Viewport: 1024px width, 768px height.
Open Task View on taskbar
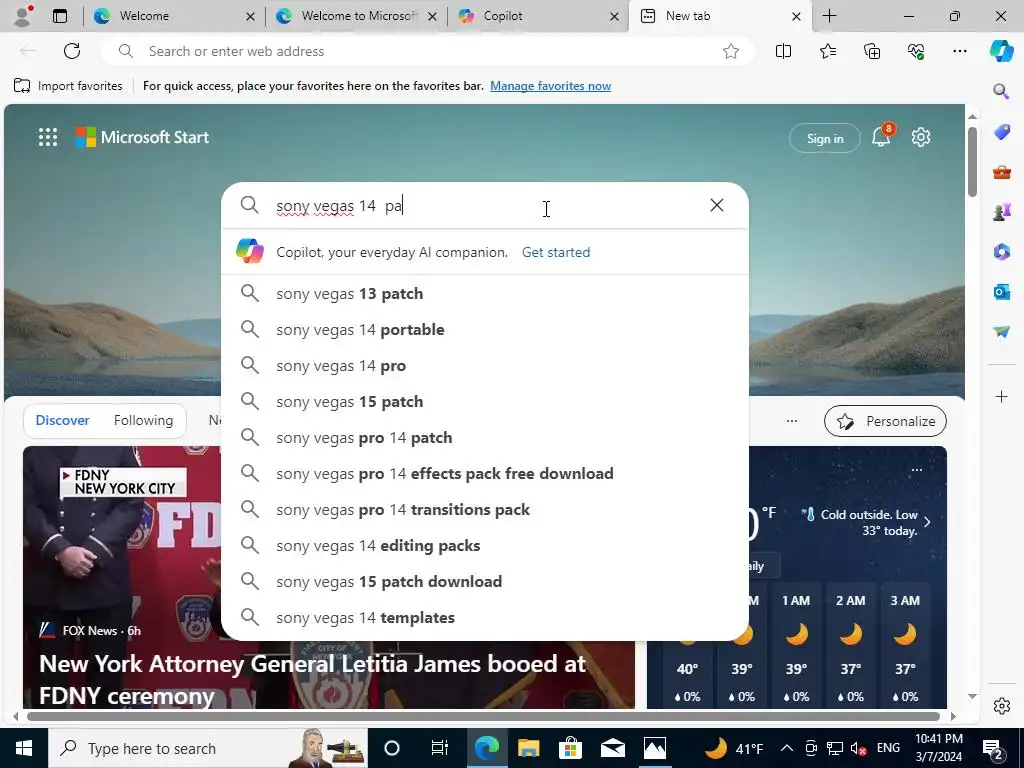440,748
